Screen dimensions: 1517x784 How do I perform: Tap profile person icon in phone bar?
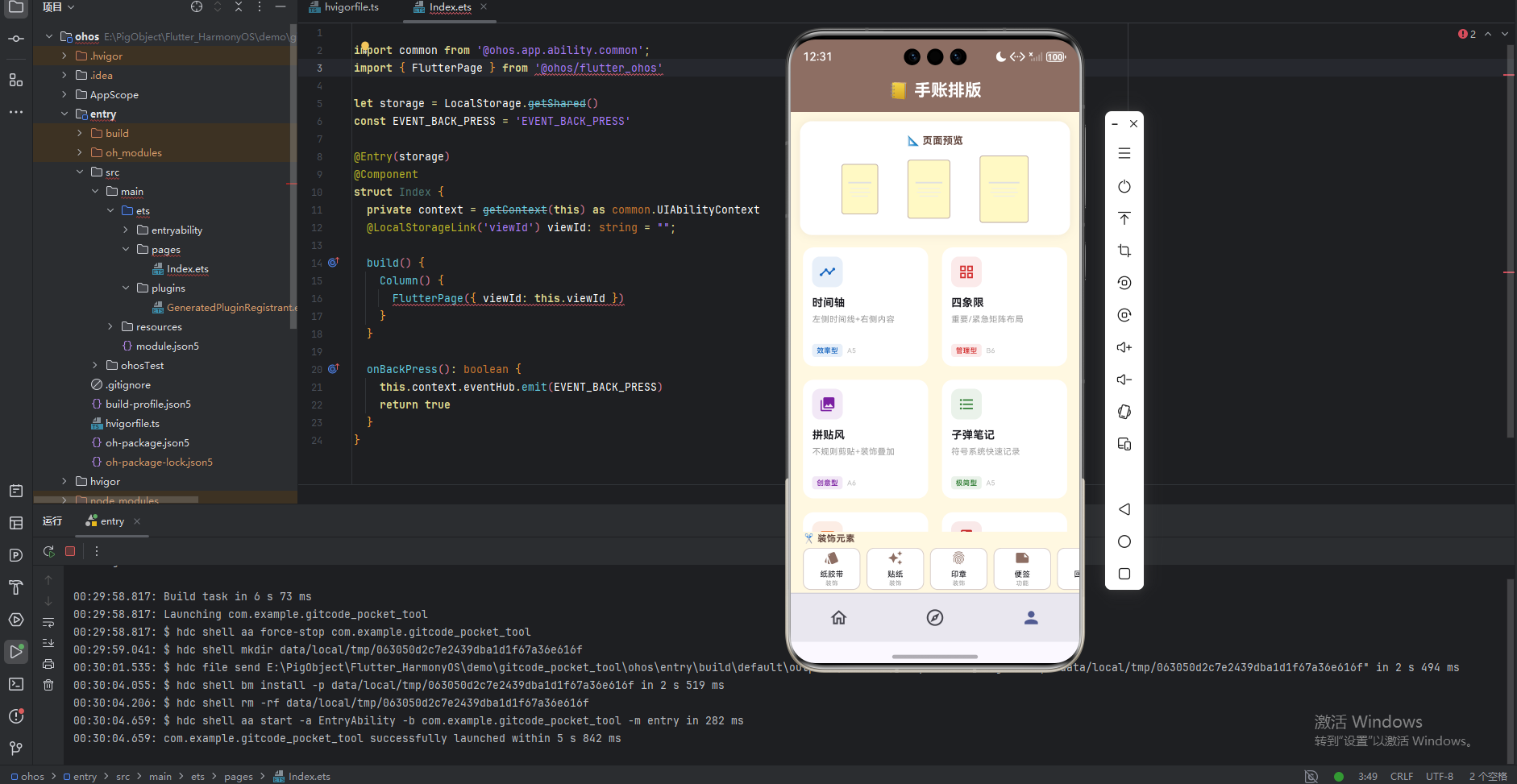tap(1031, 618)
